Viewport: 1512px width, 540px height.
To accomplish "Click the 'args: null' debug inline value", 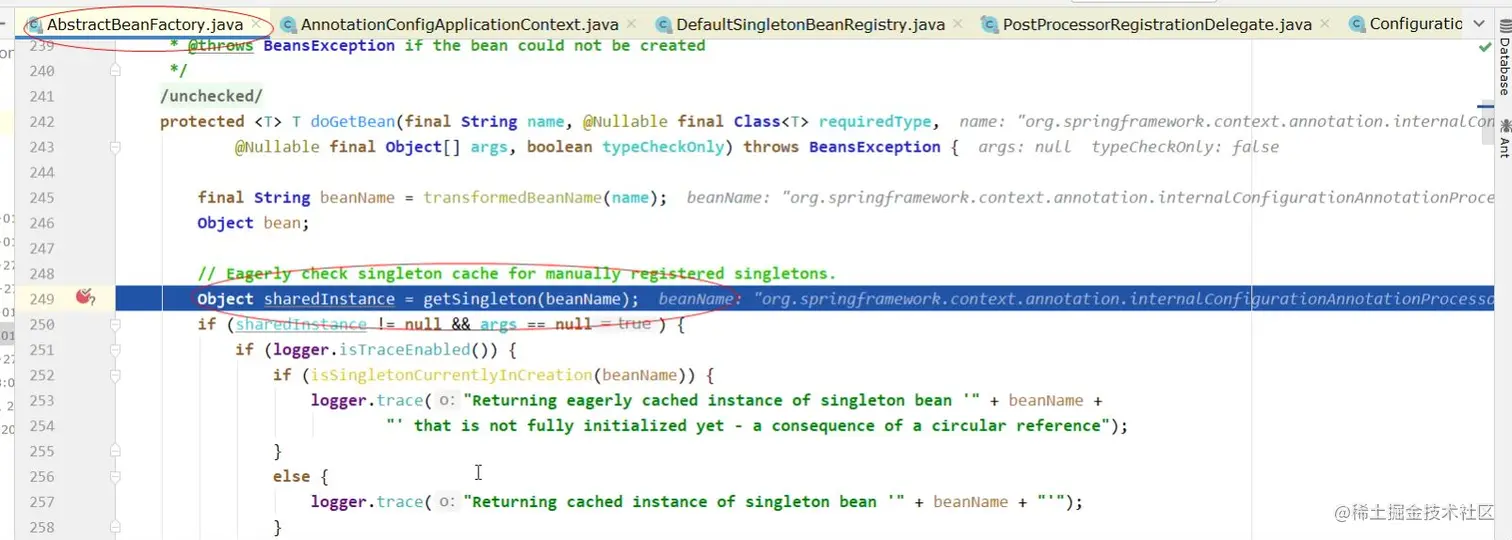I will point(1023,147).
